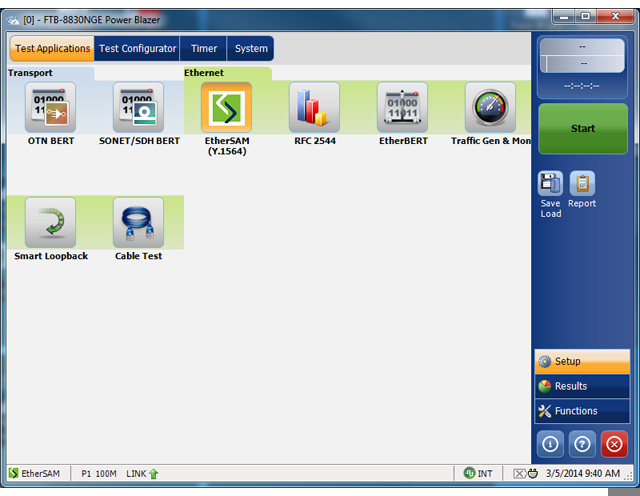Open the Functions menu item
This screenshot has height=496, width=640.
pos(582,411)
